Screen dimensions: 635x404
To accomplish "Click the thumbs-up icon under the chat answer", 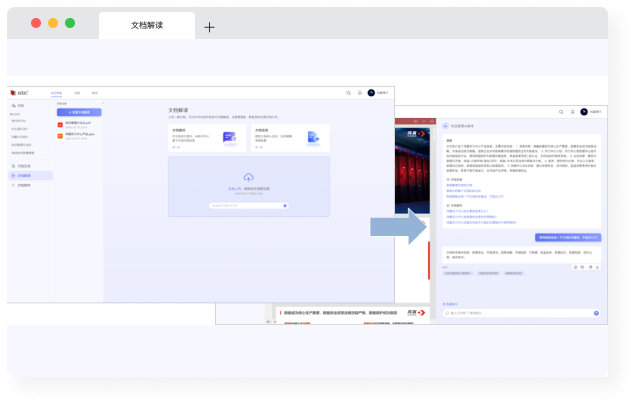I will coord(578,267).
